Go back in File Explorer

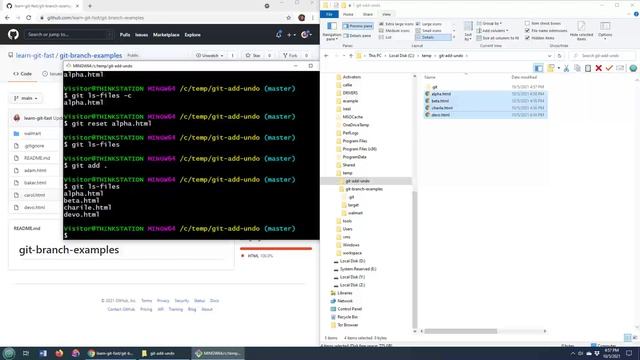[326, 56]
